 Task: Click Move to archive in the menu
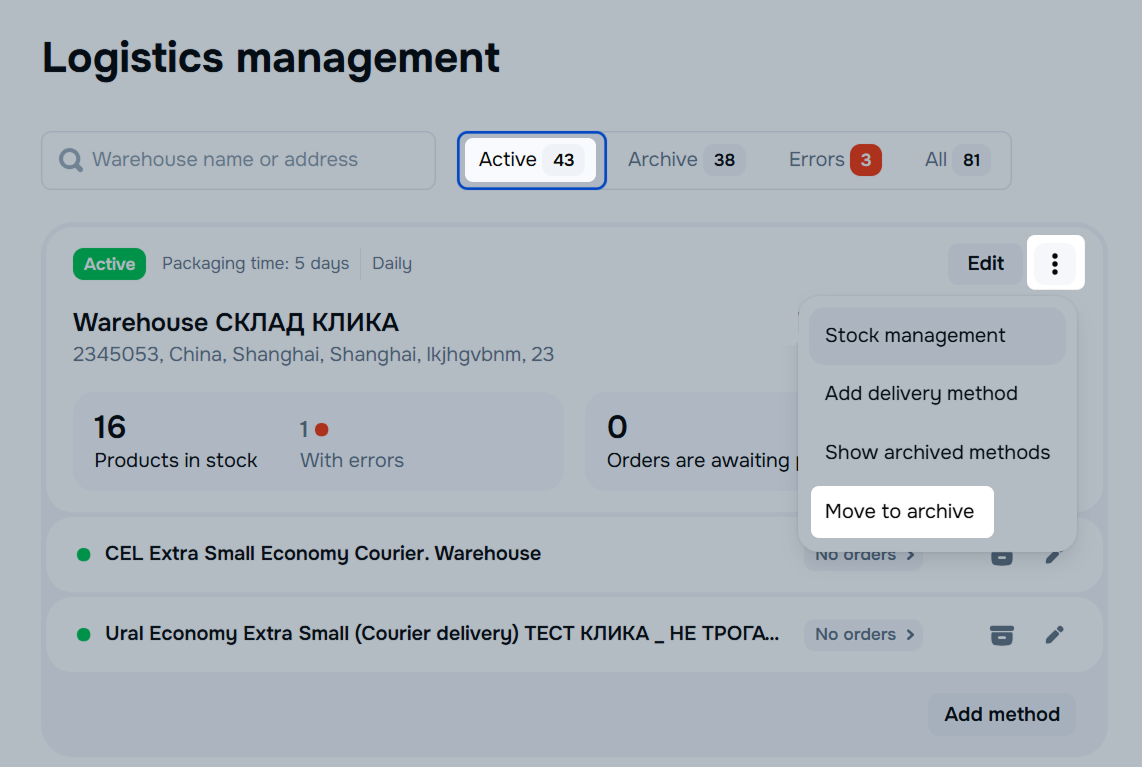(x=900, y=511)
